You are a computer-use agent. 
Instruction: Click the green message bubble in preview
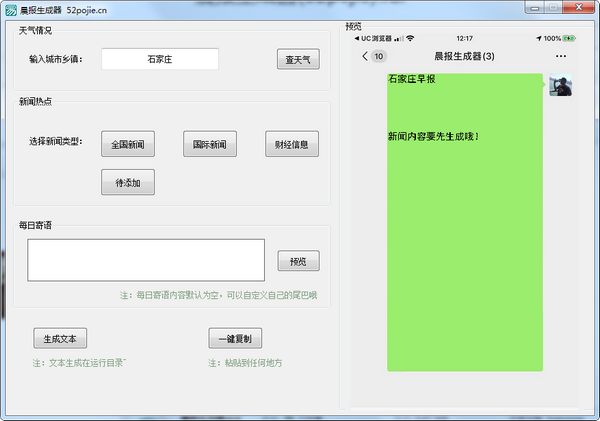(464, 220)
